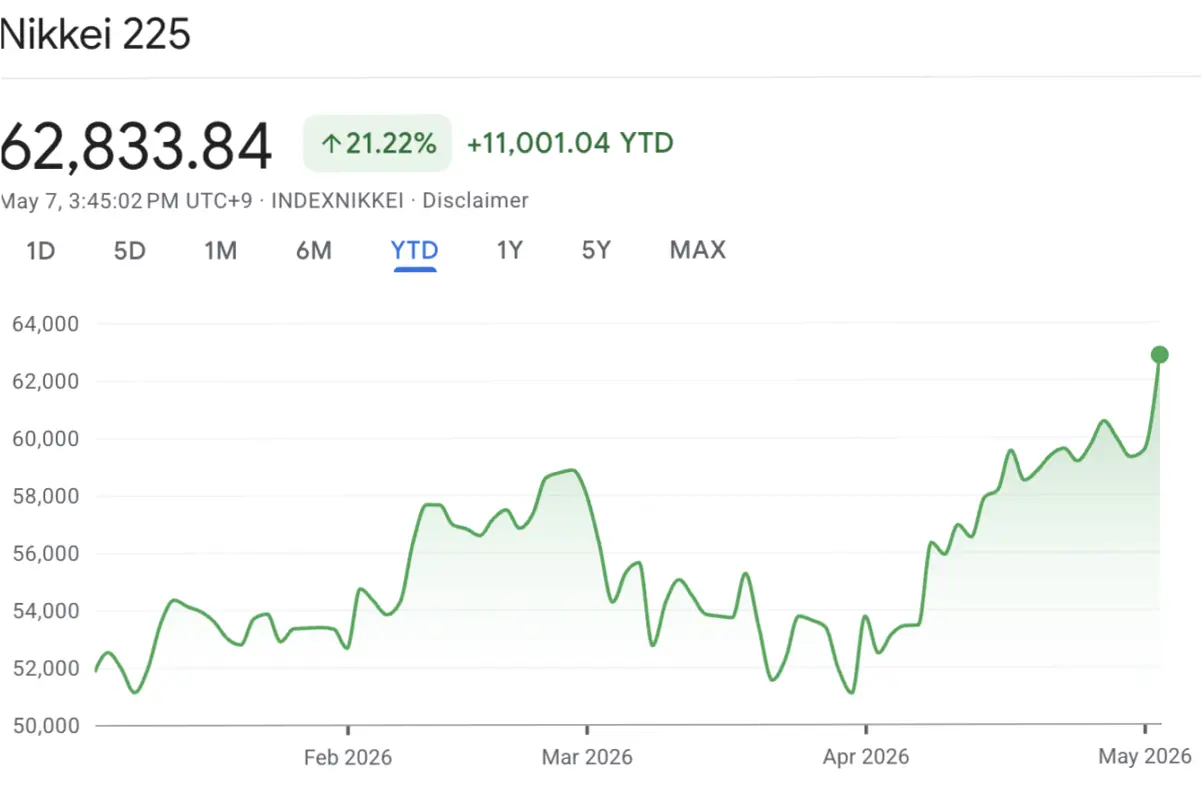The image size is (1204, 804).
Task: Switch chart to MAX range
Action: pos(698,250)
